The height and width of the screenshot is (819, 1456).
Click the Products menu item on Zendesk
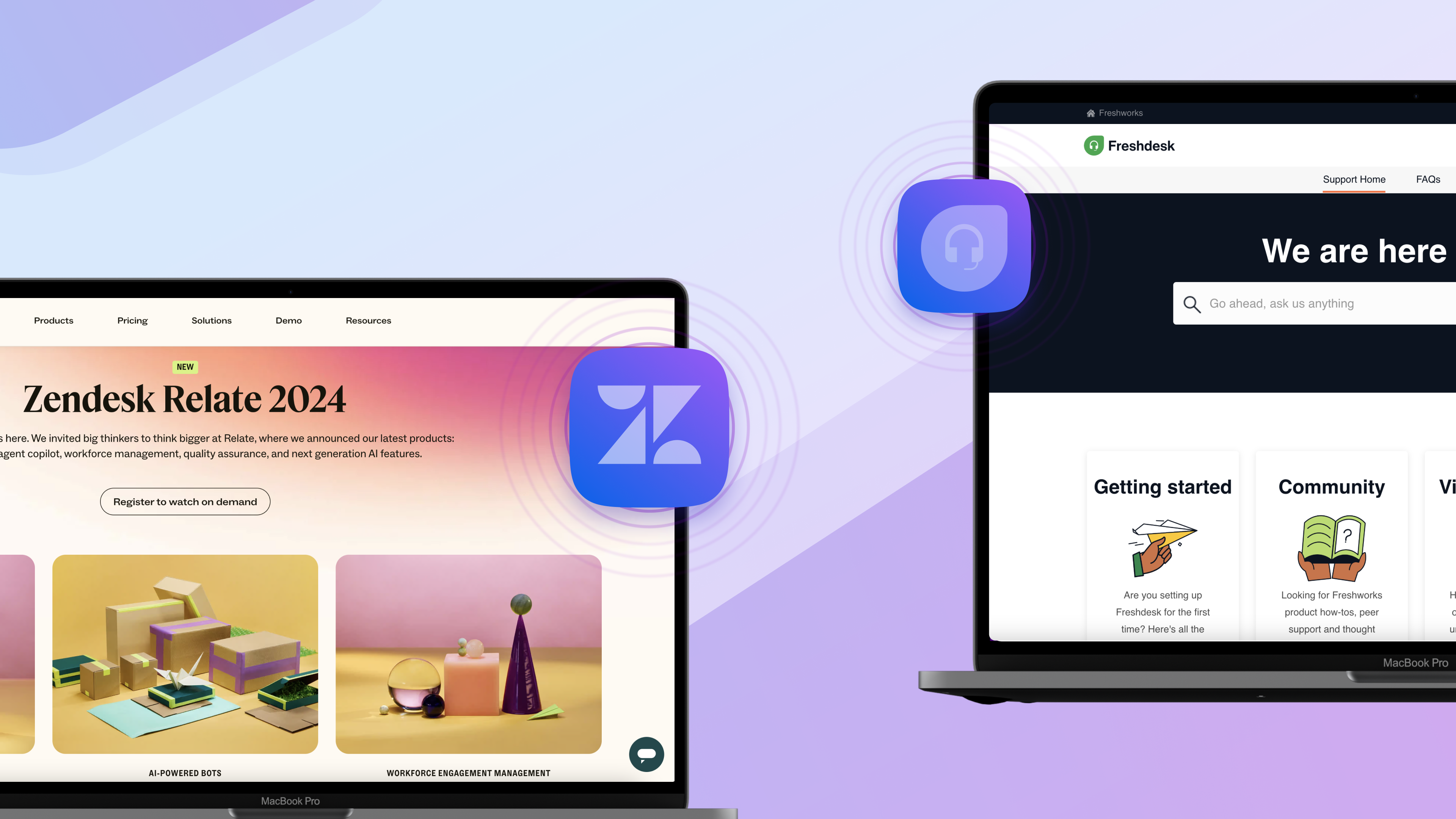[x=53, y=320]
